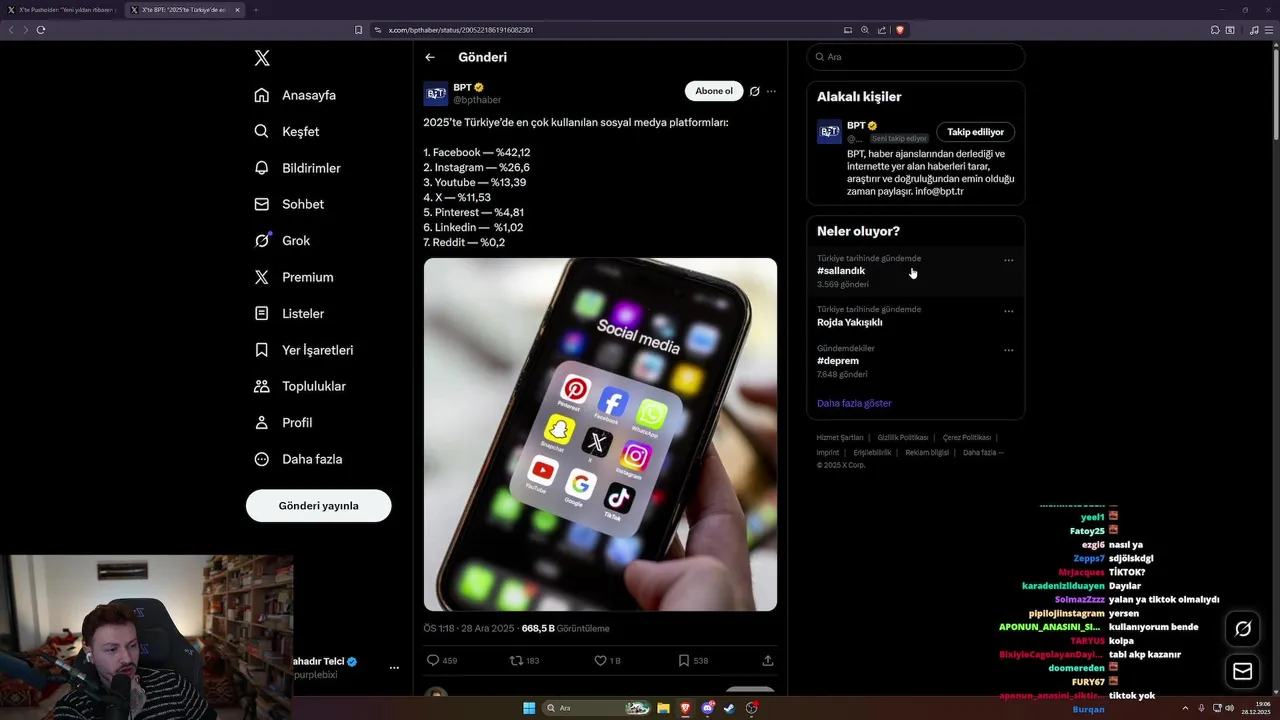Select the X'te BPT browser tab

click(x=185, y=9)
